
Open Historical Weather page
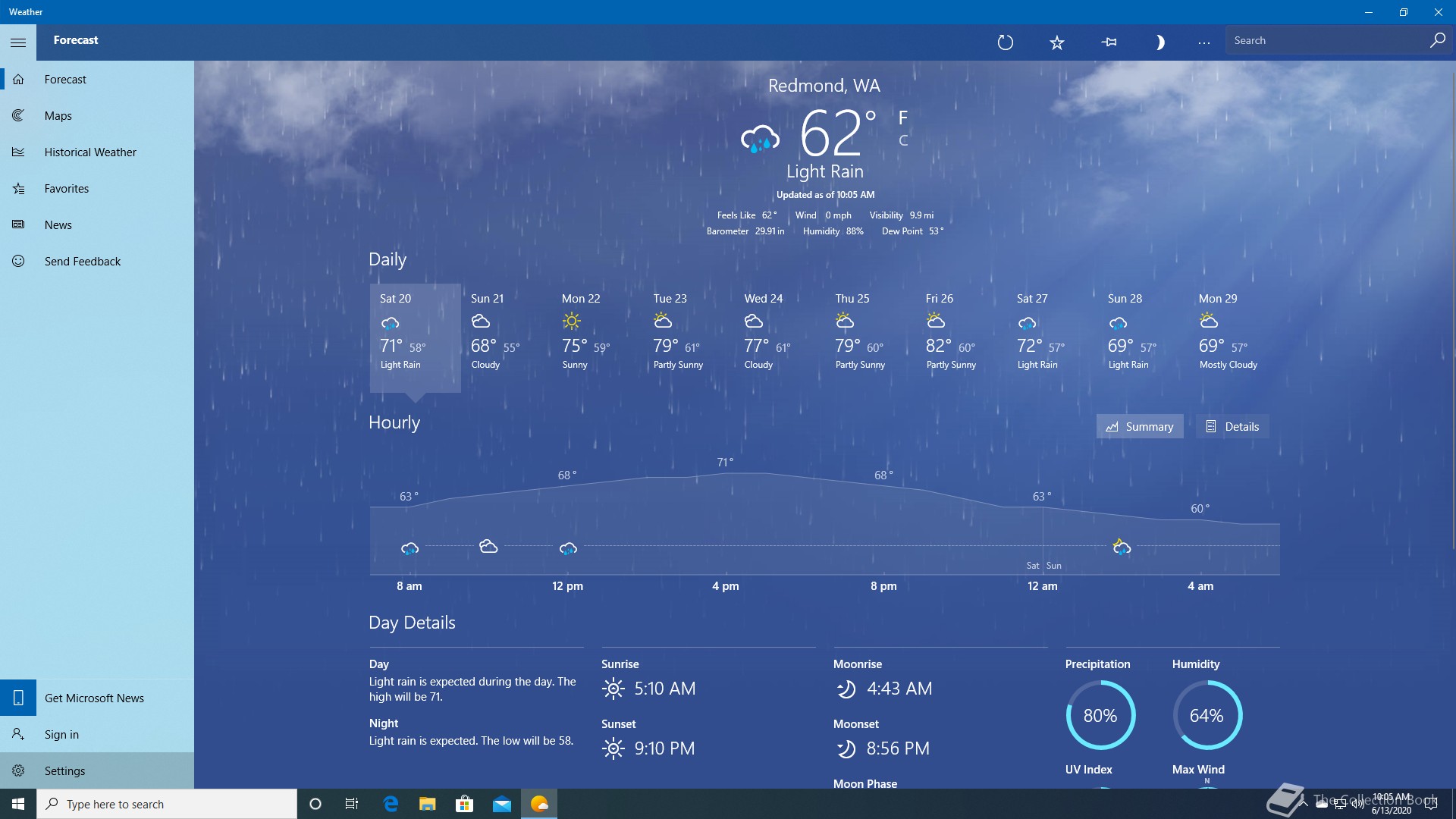click(x=97, y=152)
